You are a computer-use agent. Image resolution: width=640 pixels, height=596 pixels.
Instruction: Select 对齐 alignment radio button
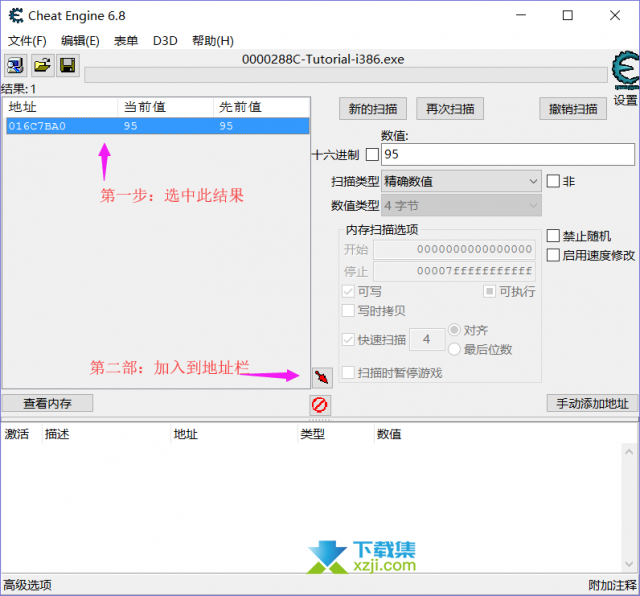(x=454, y=330)
